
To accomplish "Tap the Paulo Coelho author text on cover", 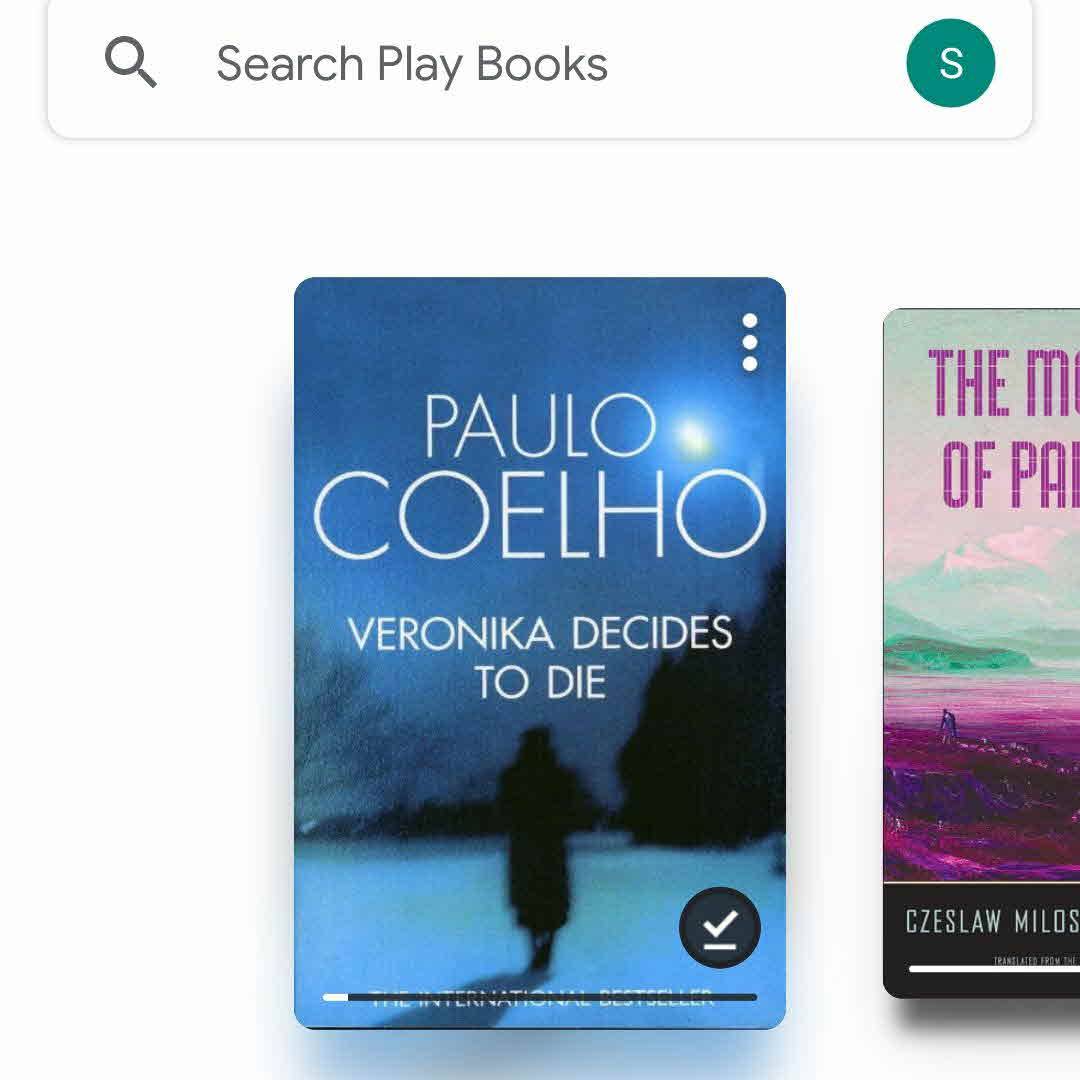I will coord(539,476).
